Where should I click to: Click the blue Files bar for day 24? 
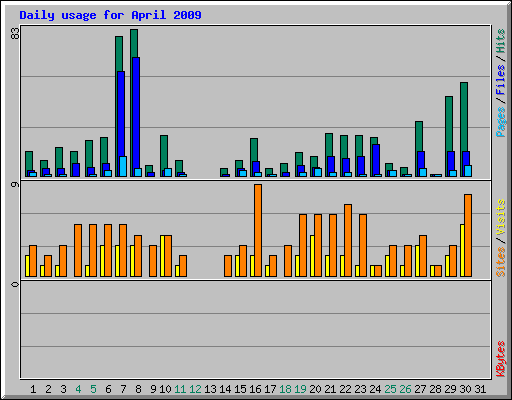pyautogui.click(x=376, y=159)
